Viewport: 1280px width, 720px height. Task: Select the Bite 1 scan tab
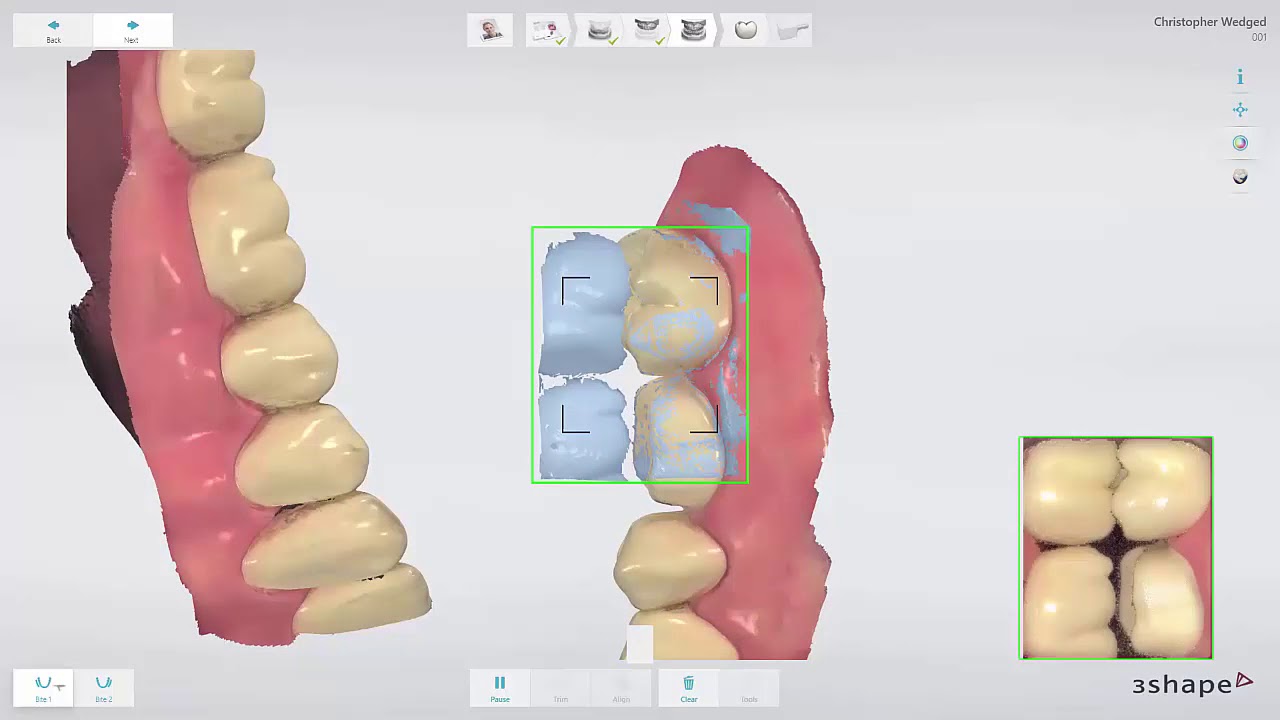point(43,688)
